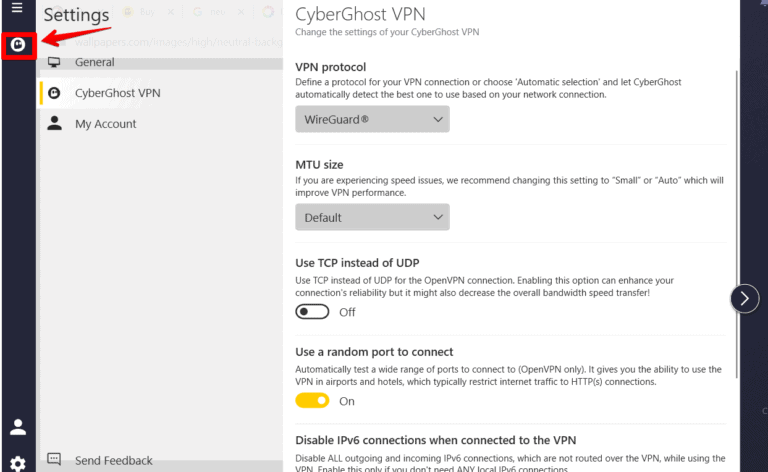Image resolution: width=768 pixels, height=472 pixels.
Task: Click the profile icon in left sidebar
Action: 18,427
